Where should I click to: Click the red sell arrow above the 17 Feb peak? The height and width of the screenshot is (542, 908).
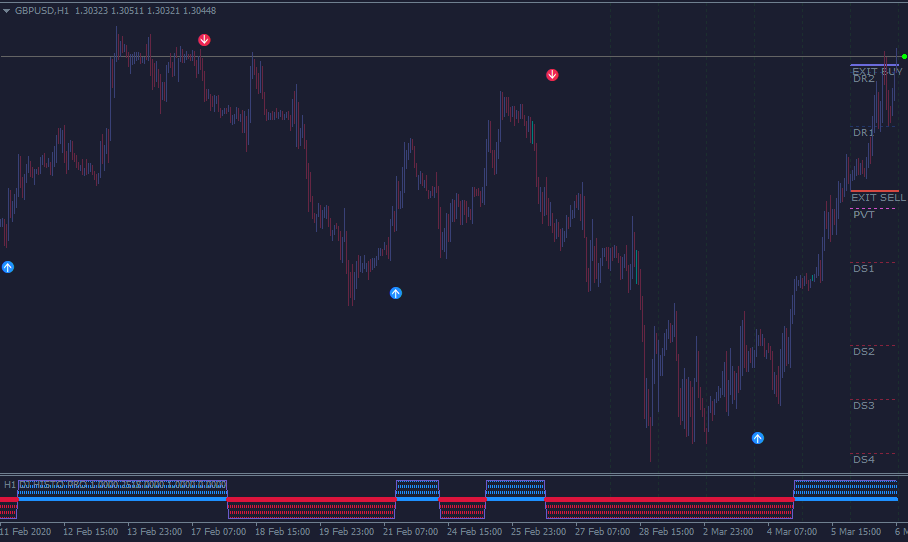pos(204,40)
